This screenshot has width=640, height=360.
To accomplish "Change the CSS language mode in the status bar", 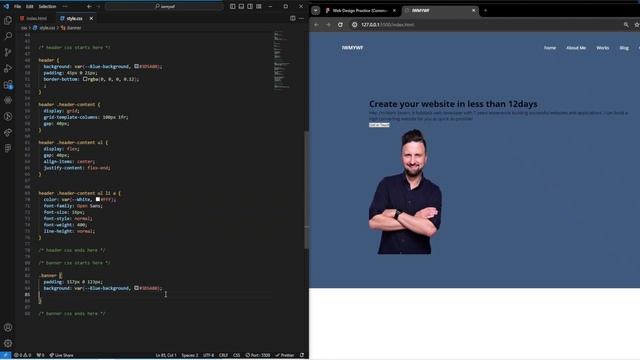I will (x=237, y=355).
